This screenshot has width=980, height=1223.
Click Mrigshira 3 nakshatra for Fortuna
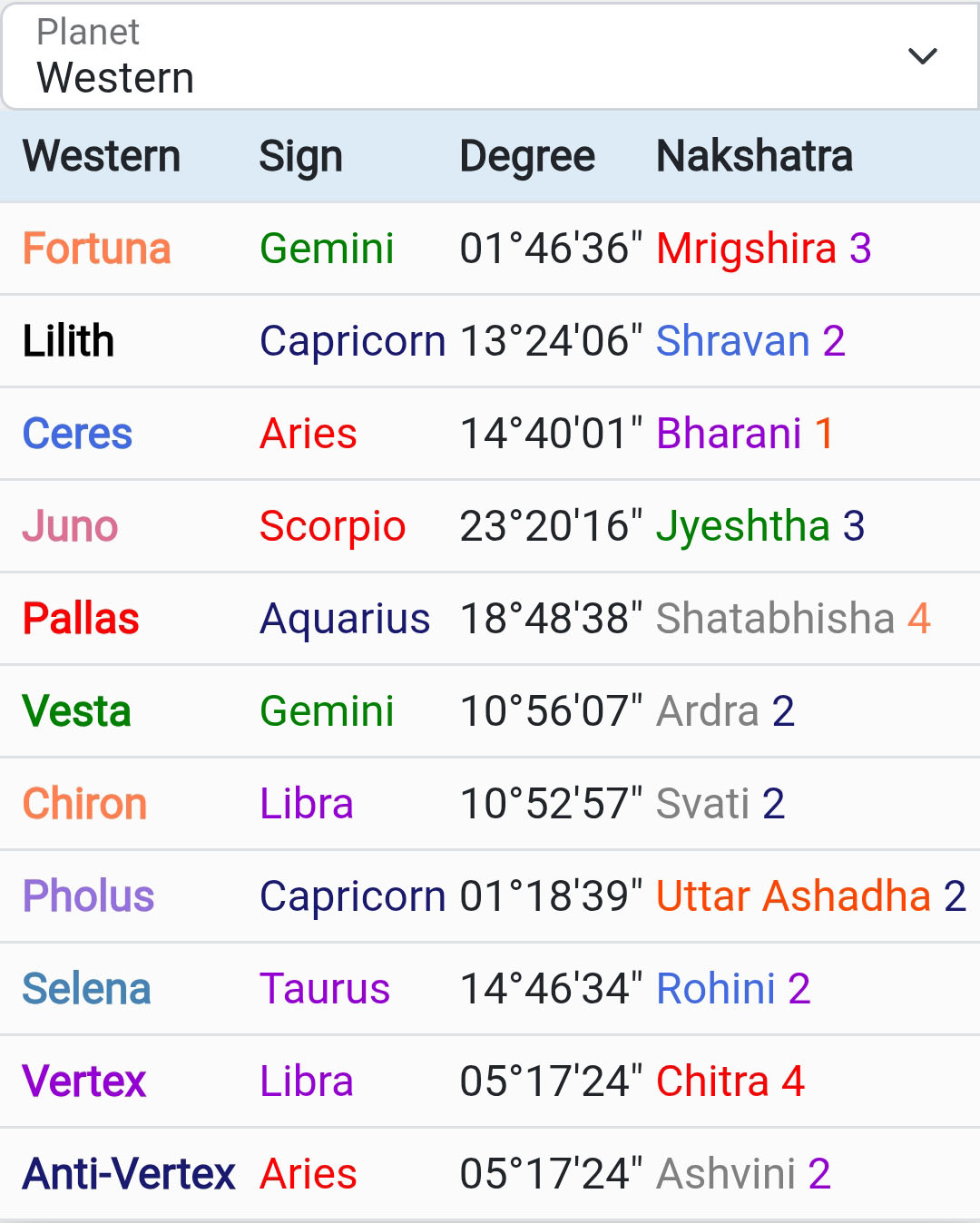pyautogui.click(x=763, y=249)
